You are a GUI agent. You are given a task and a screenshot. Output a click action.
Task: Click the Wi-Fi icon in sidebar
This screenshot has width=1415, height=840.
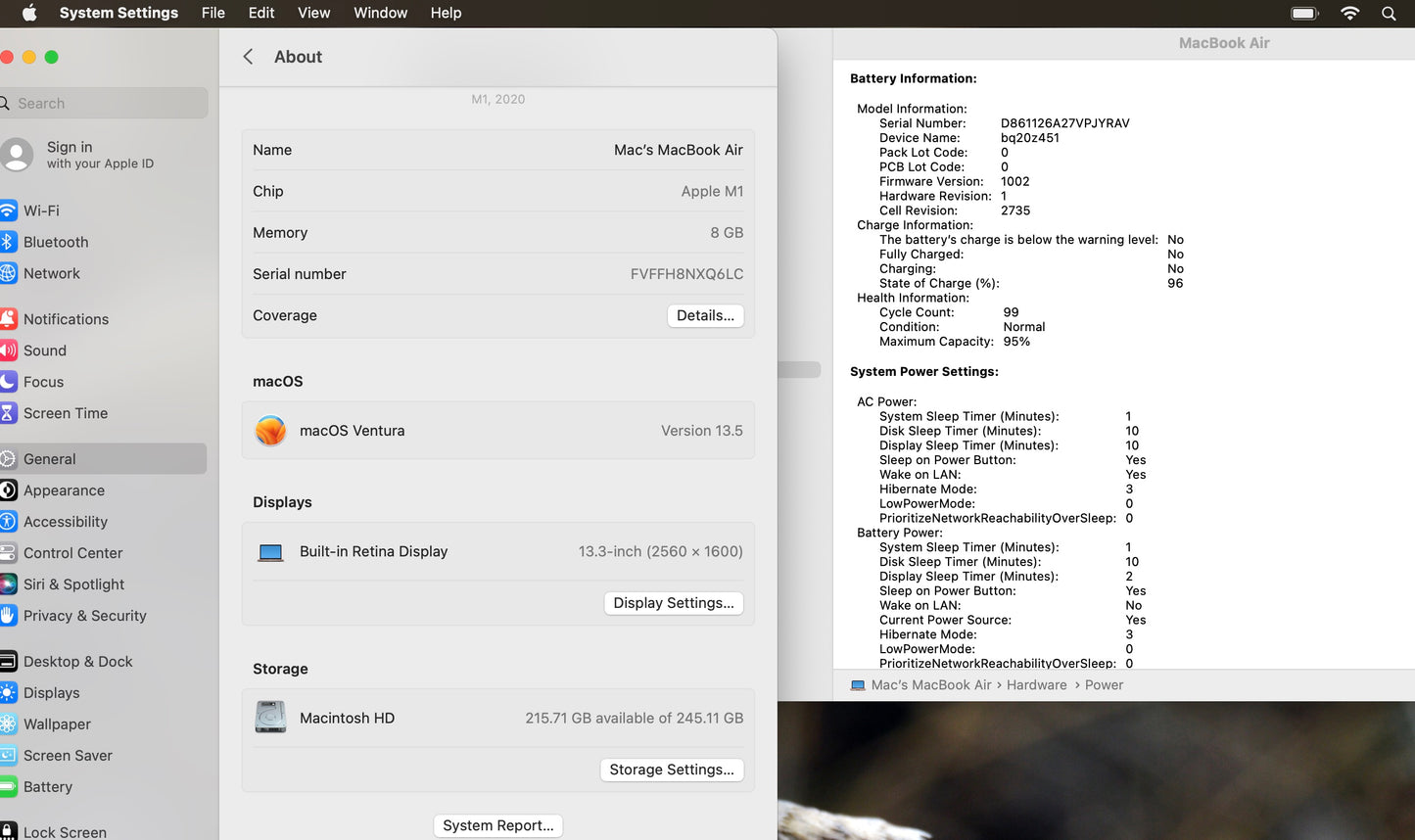pos(8,210)
